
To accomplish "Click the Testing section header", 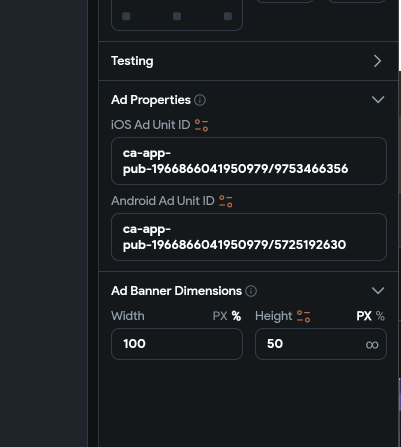I will pyautogui.click(x=249, y=61).
